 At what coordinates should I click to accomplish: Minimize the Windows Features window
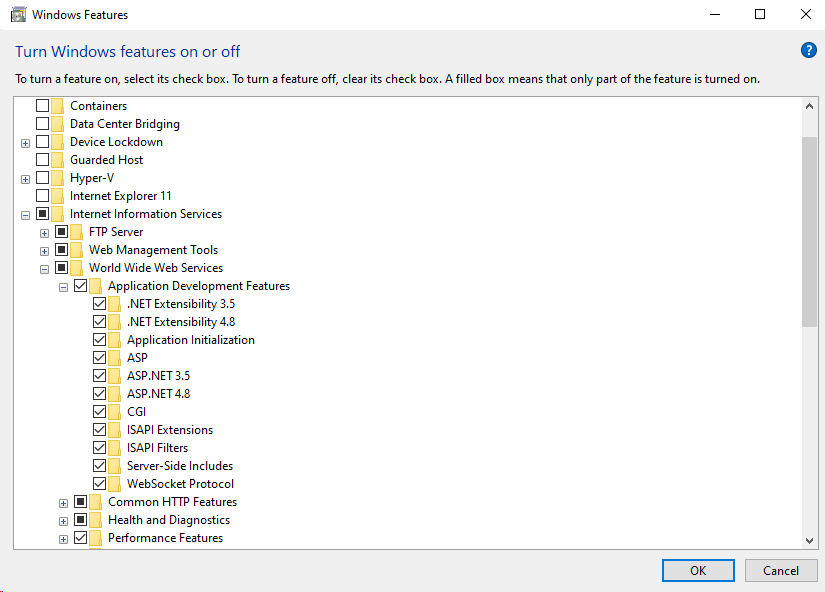[x=715, y=14]
